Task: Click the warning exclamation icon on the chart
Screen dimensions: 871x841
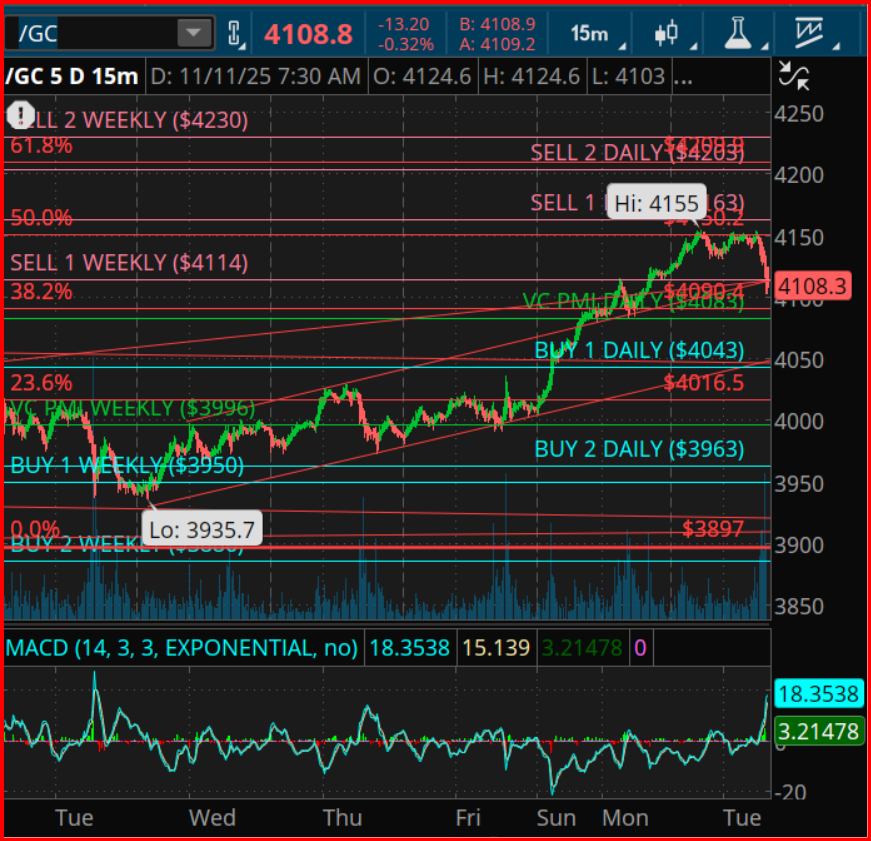Action: 20,116
